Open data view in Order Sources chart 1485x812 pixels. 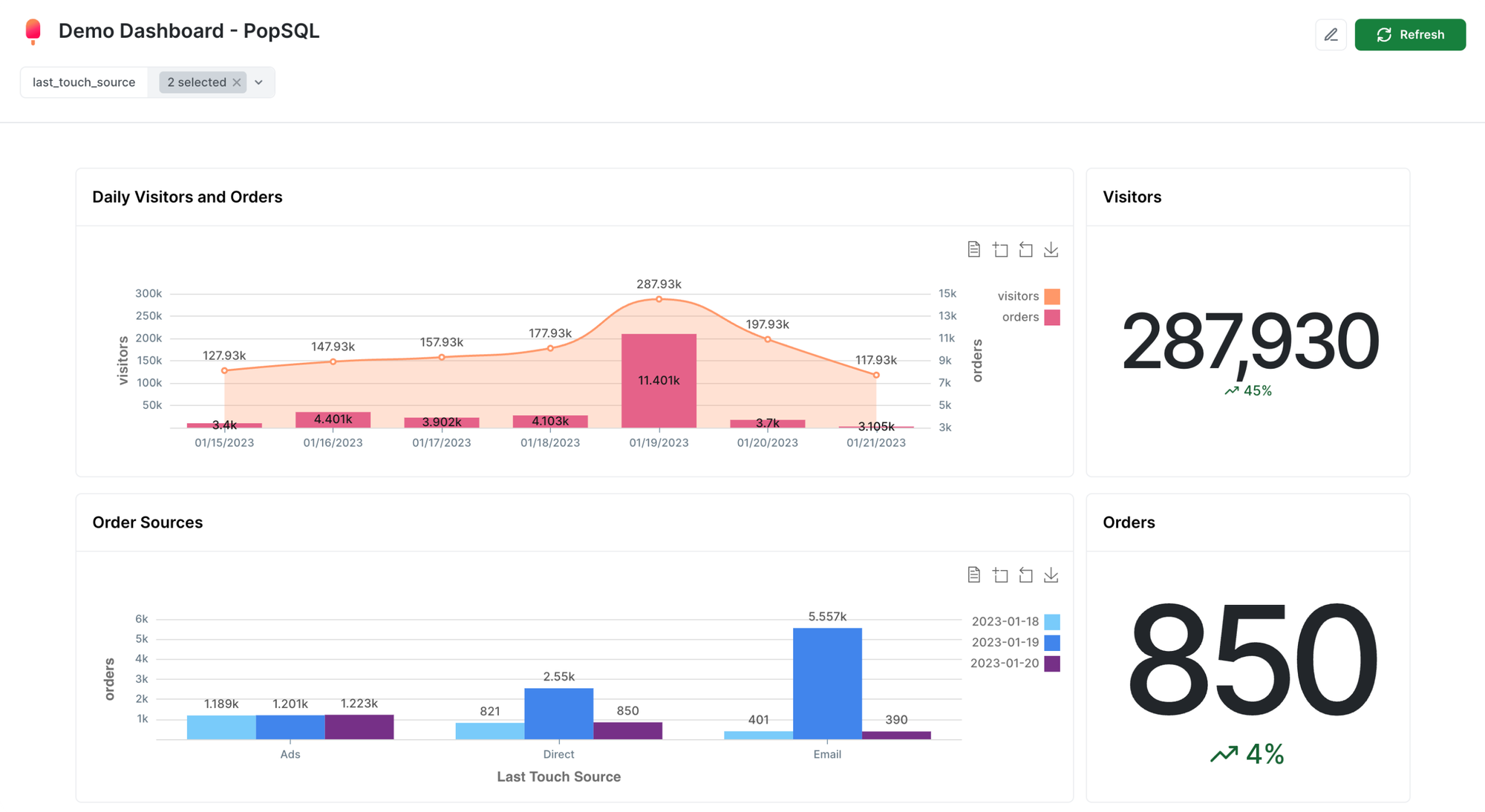pyautogui.click(x=974, y=574)
